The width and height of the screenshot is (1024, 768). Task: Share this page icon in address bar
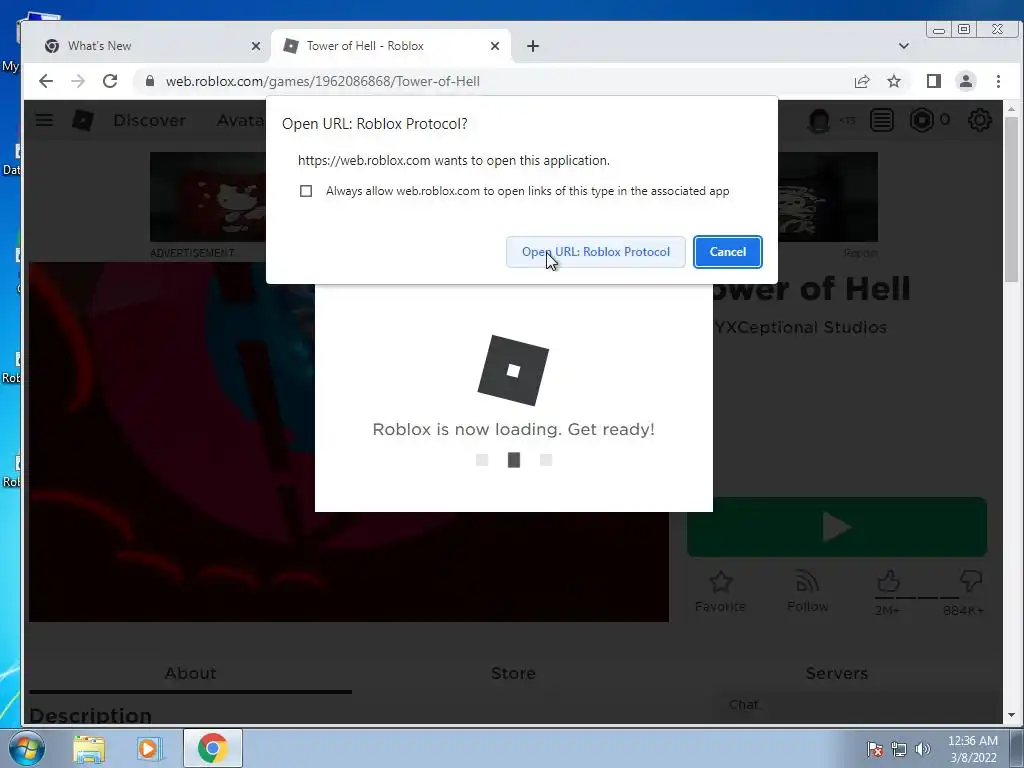tap(862, 81)
